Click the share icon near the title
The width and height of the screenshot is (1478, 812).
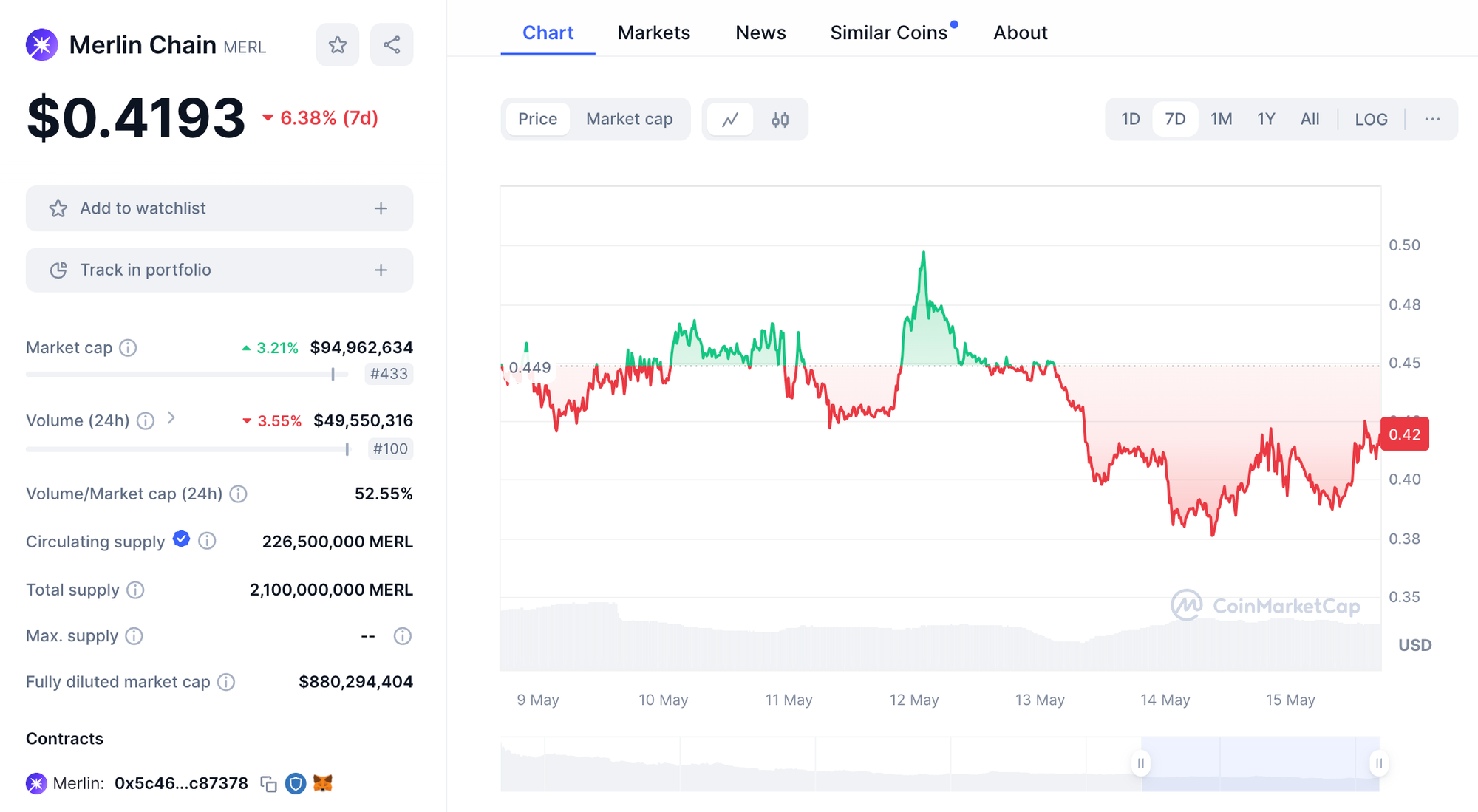click(x=392, y=45)
